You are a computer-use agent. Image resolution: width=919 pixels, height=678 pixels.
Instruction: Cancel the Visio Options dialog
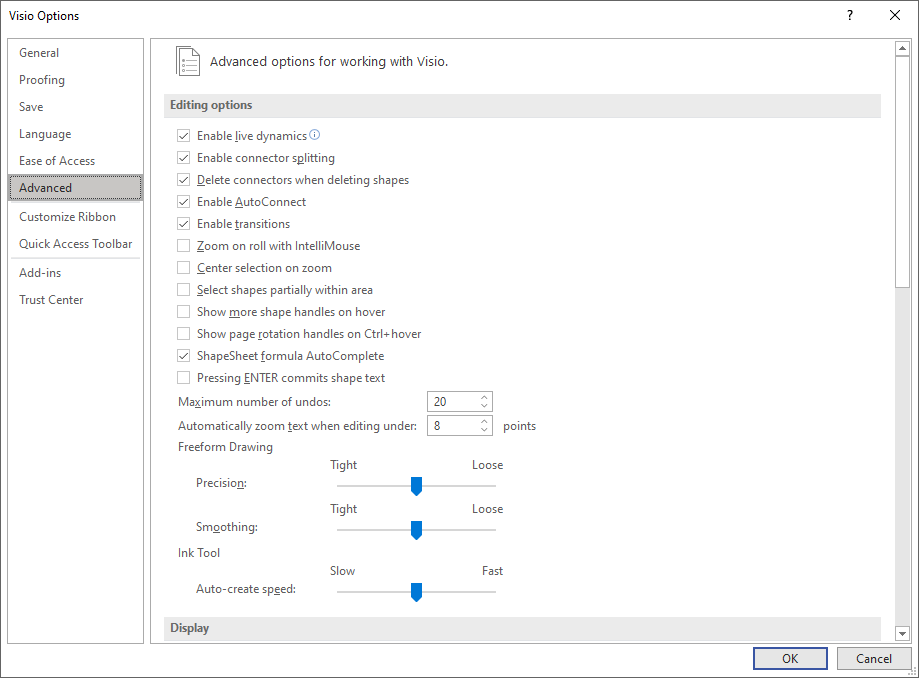click(x=874, y=658)
